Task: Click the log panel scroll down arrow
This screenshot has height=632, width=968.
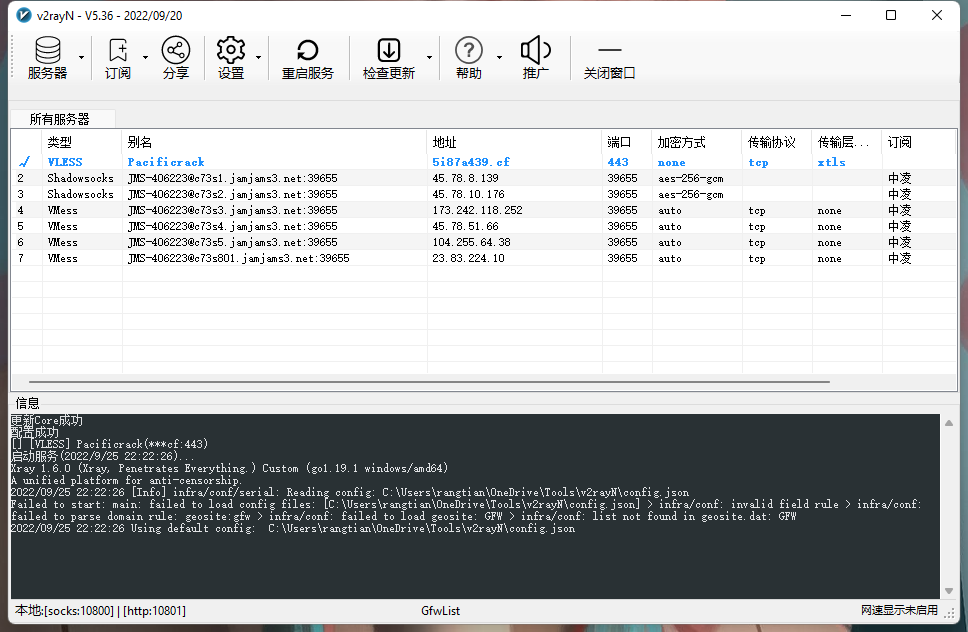Action: coord(949,591)
